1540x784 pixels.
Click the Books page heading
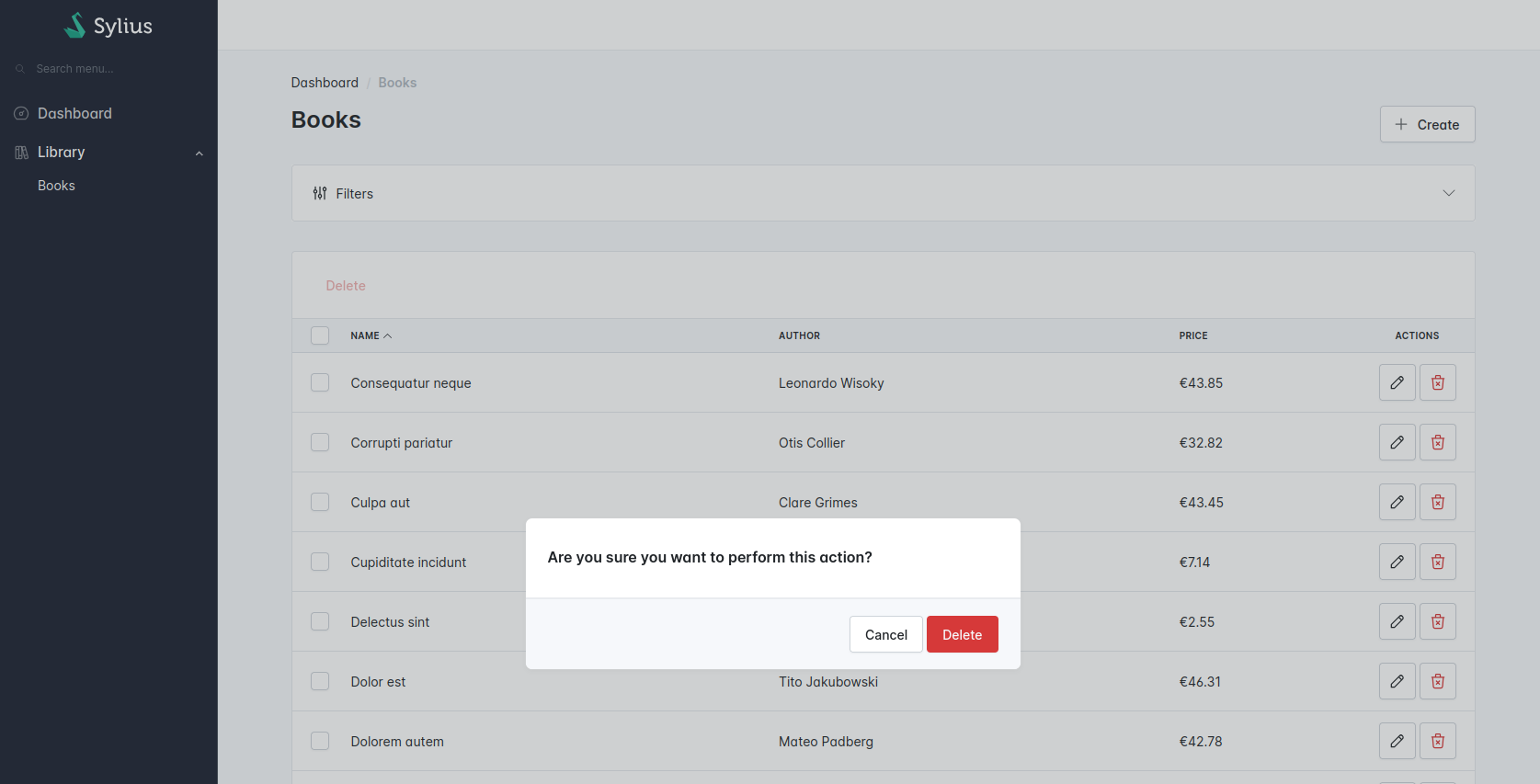[x=325, y=119]
